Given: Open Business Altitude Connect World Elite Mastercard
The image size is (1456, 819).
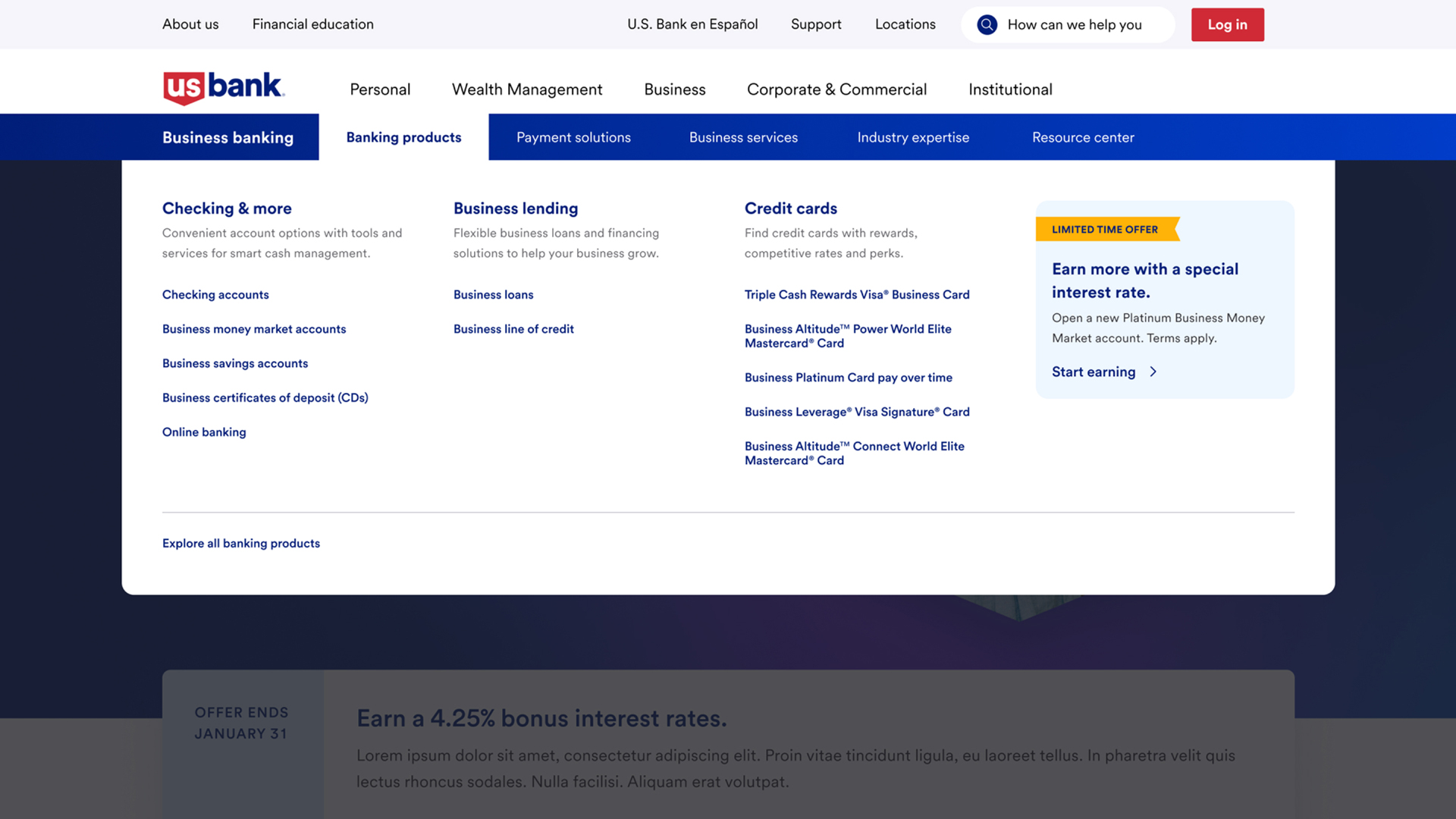Looking at the screenshot, I should [x=855, y=453].
